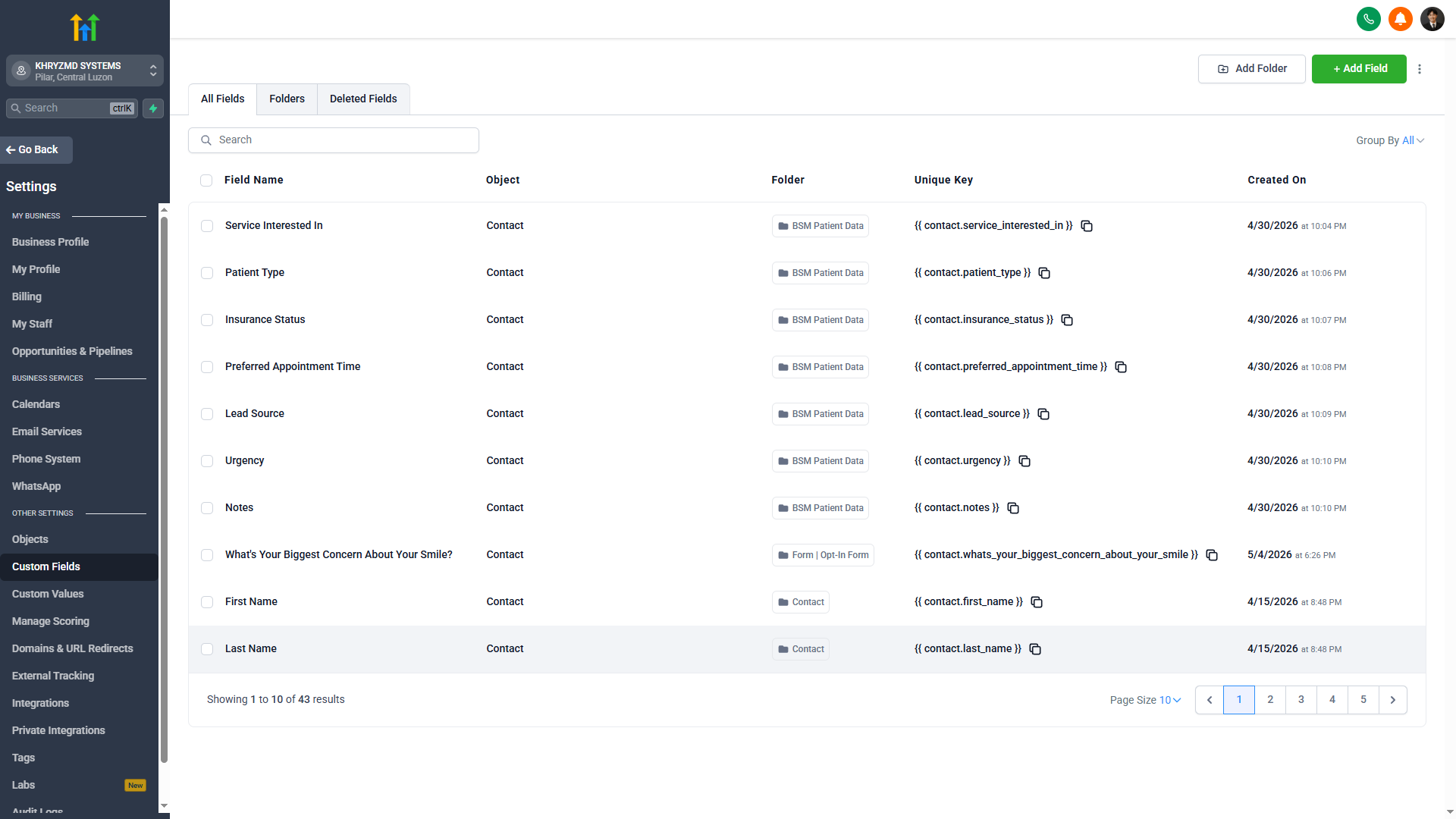The width and height of the screenshot is (1456, 819).
Task: Copy the contact.service_interested_in unique key
Action: [x=1087, y=226]
